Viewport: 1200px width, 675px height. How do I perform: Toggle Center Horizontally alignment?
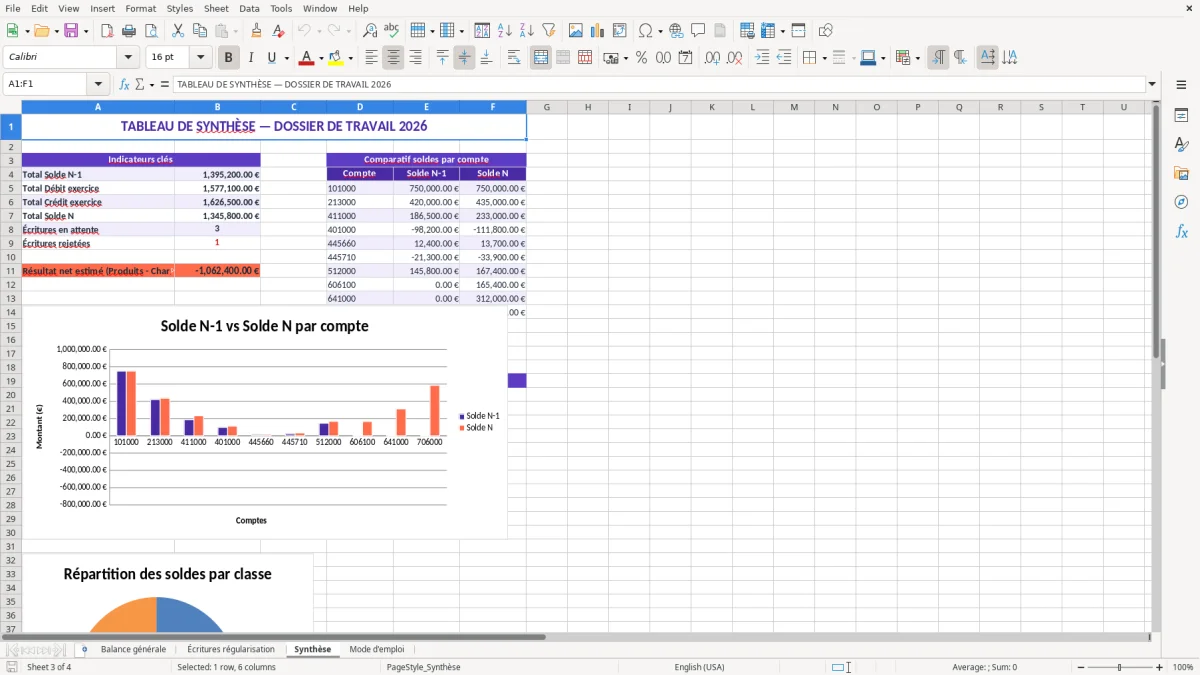[x=394, y=58]
